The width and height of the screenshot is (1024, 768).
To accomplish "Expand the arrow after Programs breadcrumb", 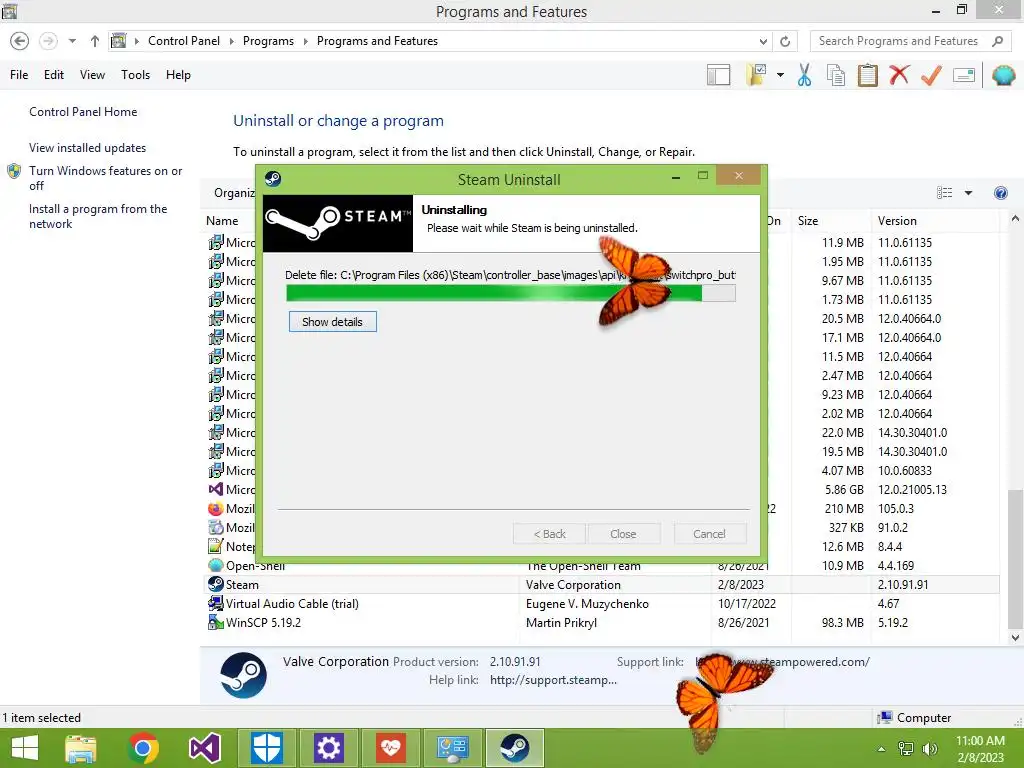I will coord(306,41).
